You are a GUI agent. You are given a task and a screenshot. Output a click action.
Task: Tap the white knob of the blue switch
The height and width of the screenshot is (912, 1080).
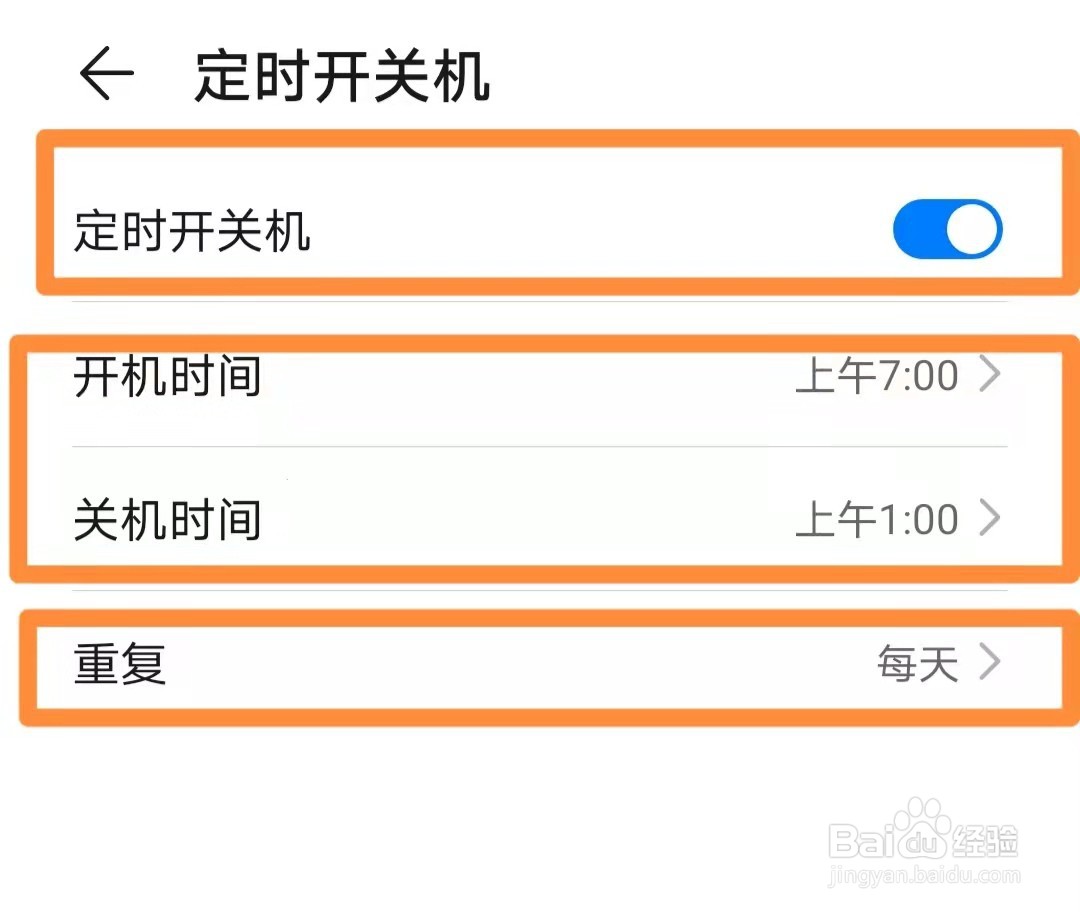coord(972,230)
